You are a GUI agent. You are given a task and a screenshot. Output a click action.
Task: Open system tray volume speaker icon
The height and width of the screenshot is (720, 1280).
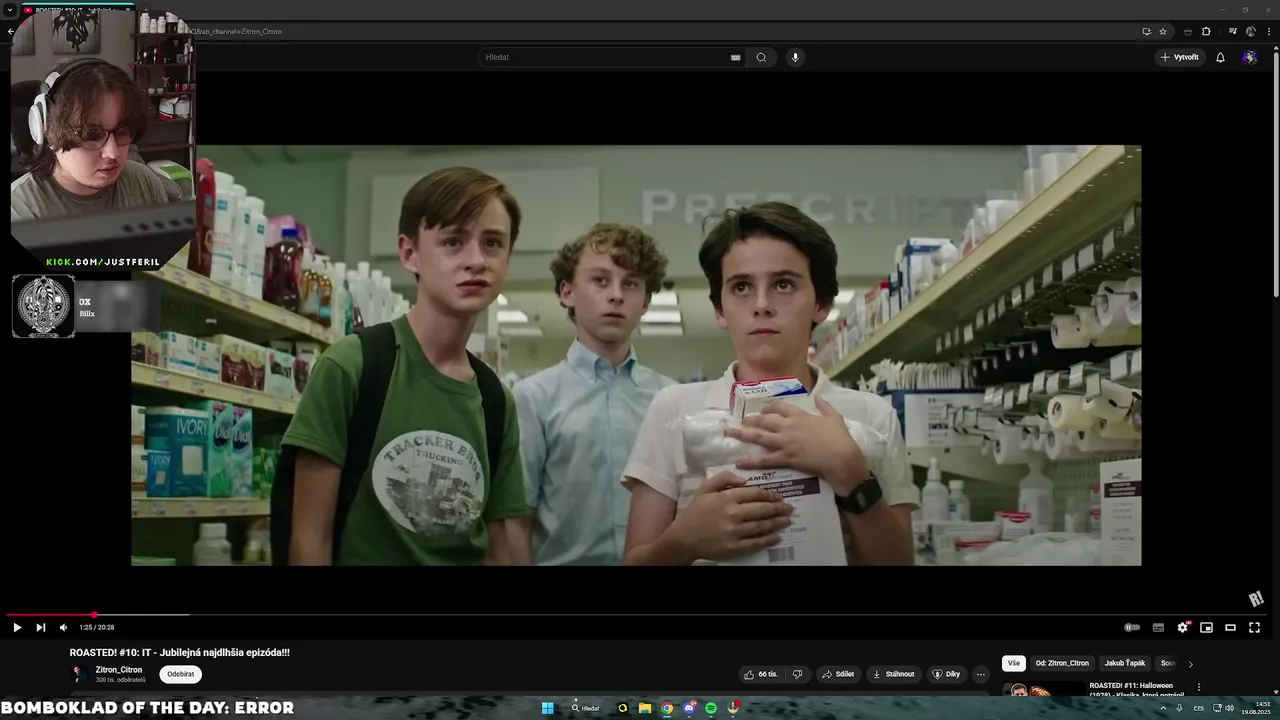[x=1229, y=708]
